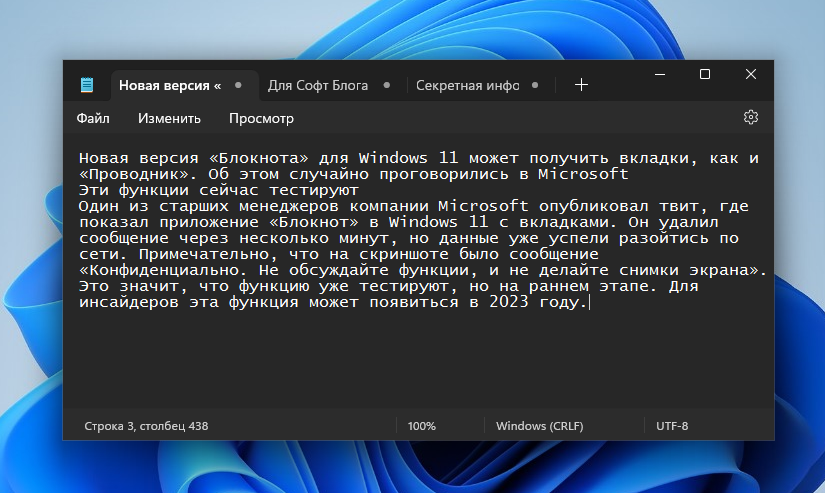Click line «Эти функции сейчас тестируют»

click(x=219, y=190)
